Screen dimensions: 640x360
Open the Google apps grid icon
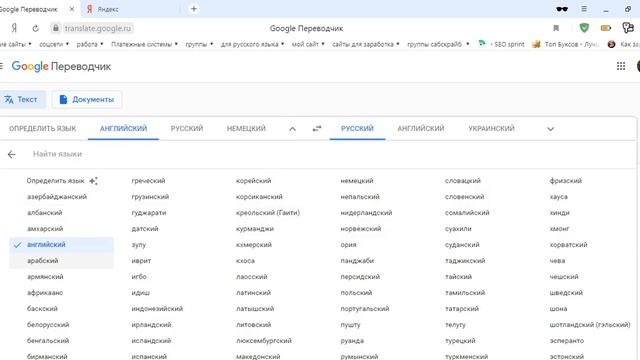point(621,66)
